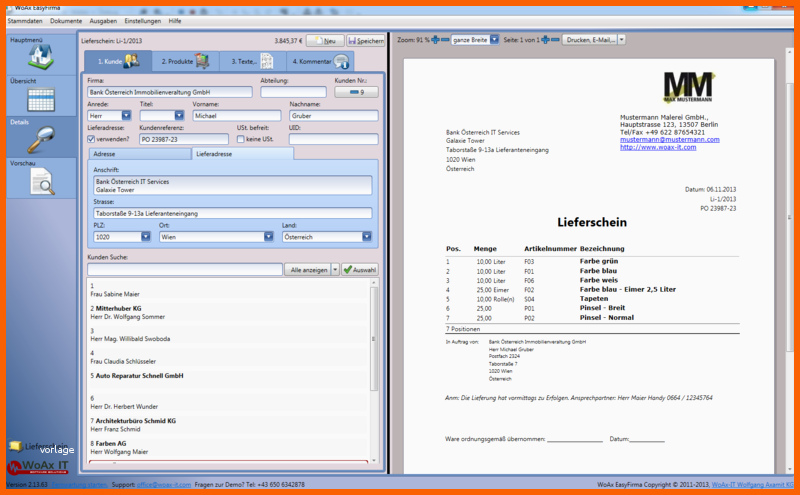This screenshot has height=495, width=800.
Task: Expand the Ort dropdown
Action: coord(268,237)
